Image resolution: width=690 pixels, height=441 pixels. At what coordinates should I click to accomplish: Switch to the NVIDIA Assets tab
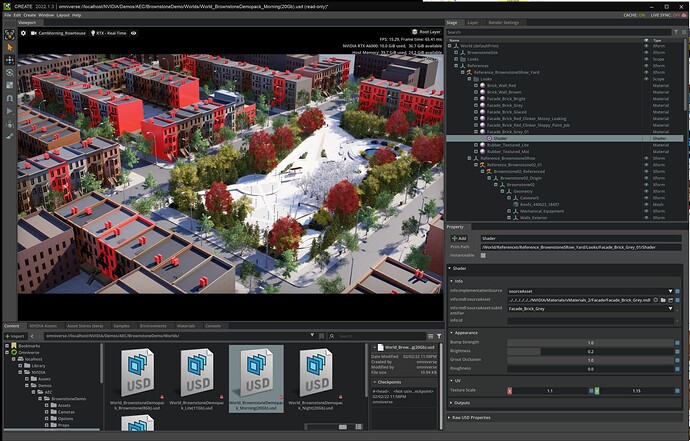tap(43, 326)
